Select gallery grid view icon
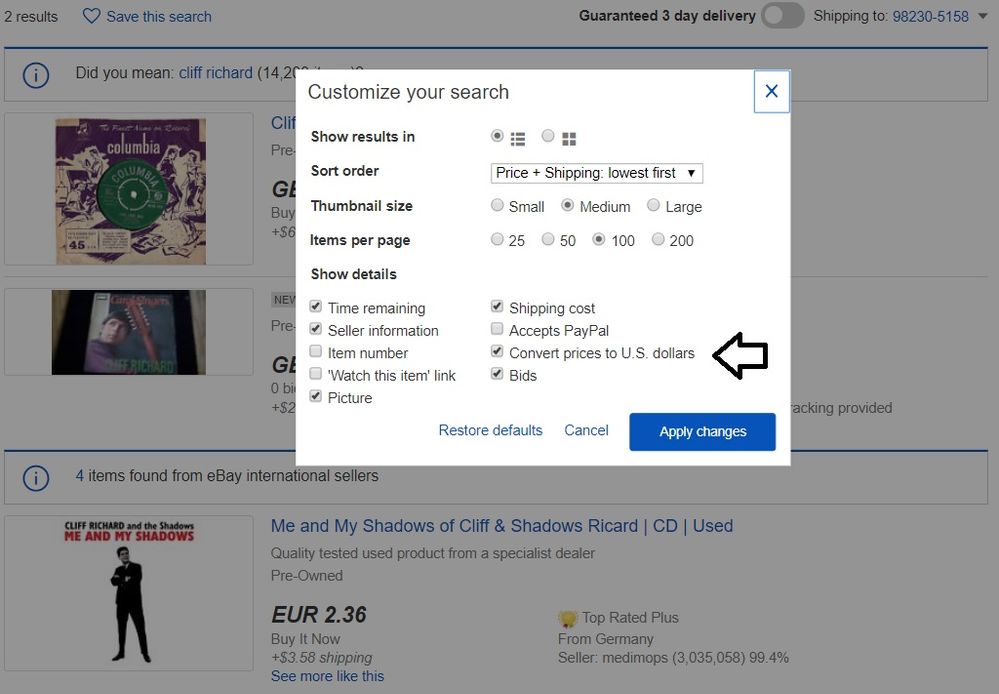Screen dimensions: 999x694 click(569, 138)
